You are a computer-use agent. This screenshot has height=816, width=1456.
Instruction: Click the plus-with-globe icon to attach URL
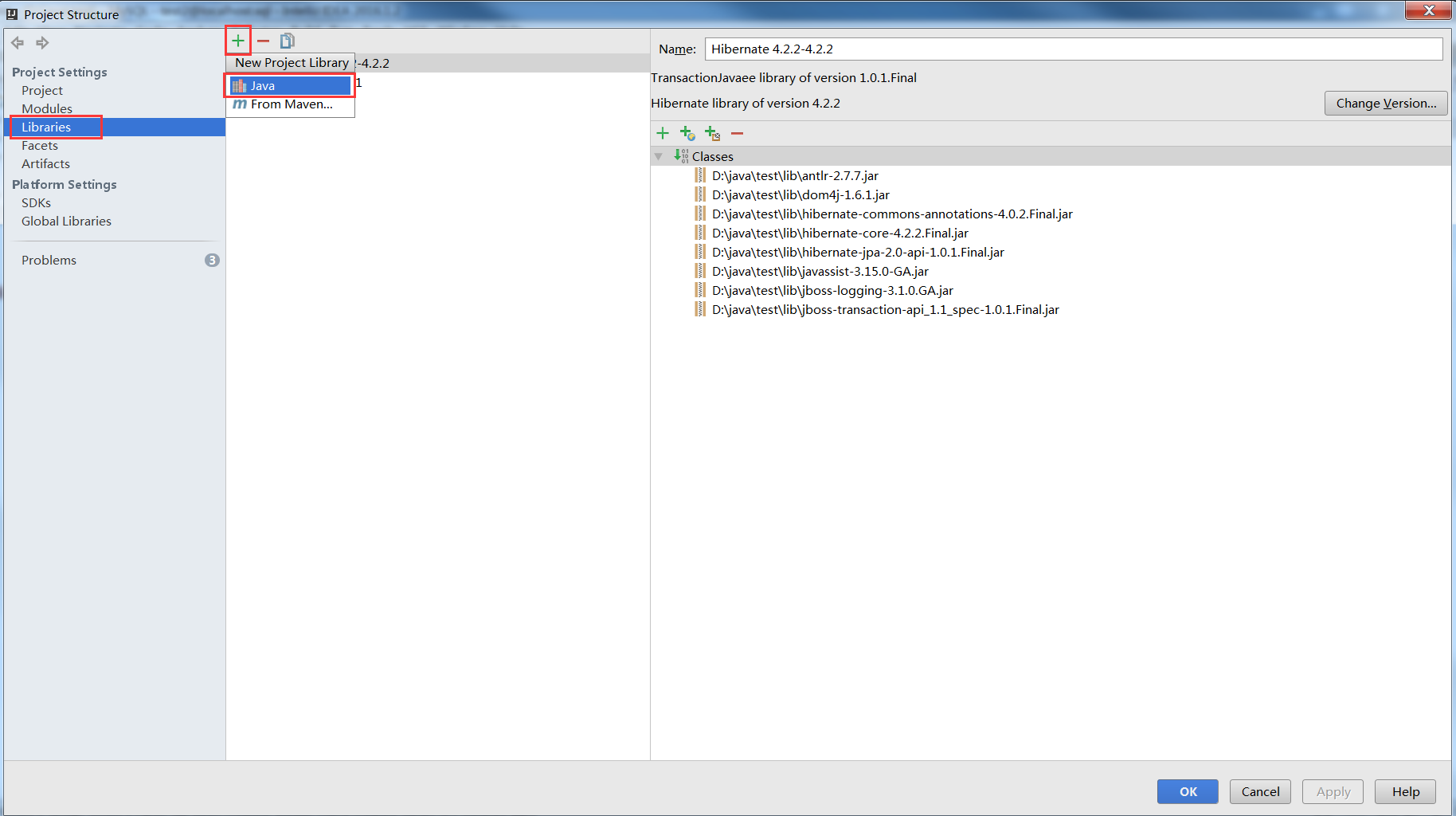[x=687, y=133]
